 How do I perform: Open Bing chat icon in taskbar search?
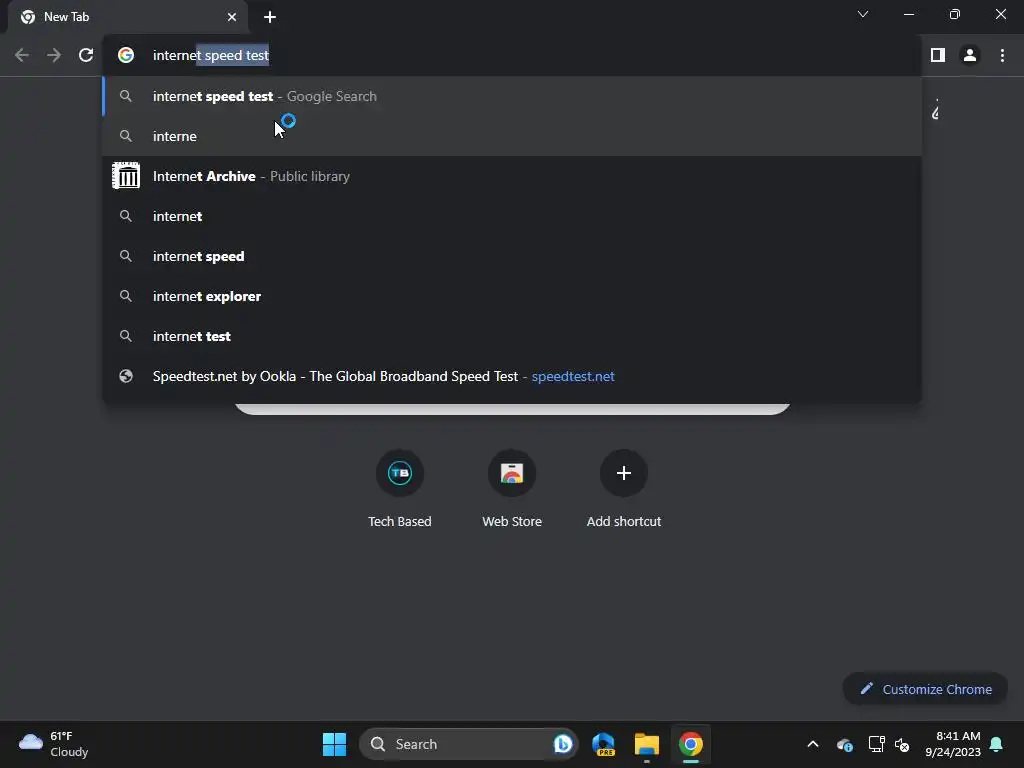pos(562,744)
